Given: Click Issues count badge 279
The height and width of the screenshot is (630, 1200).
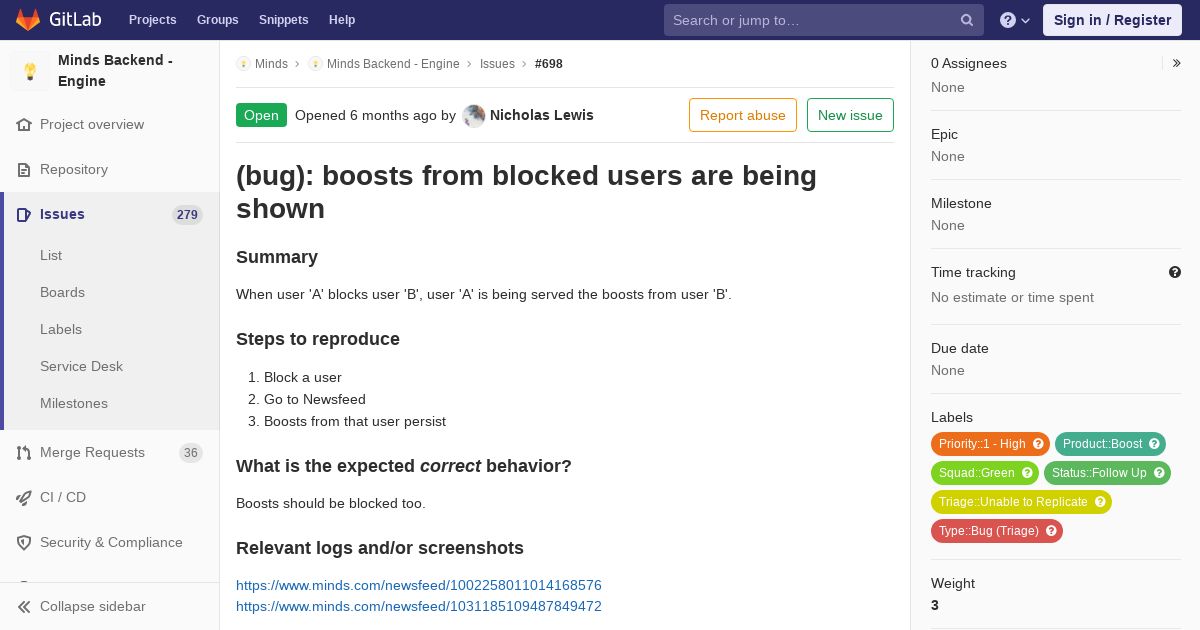Looking at the screenshot, I should 187,215.
